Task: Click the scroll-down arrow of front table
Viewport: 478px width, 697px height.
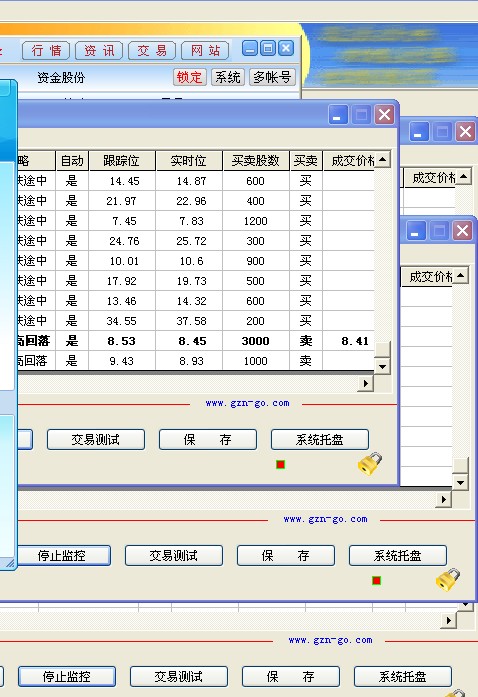Action: [382, 367]
